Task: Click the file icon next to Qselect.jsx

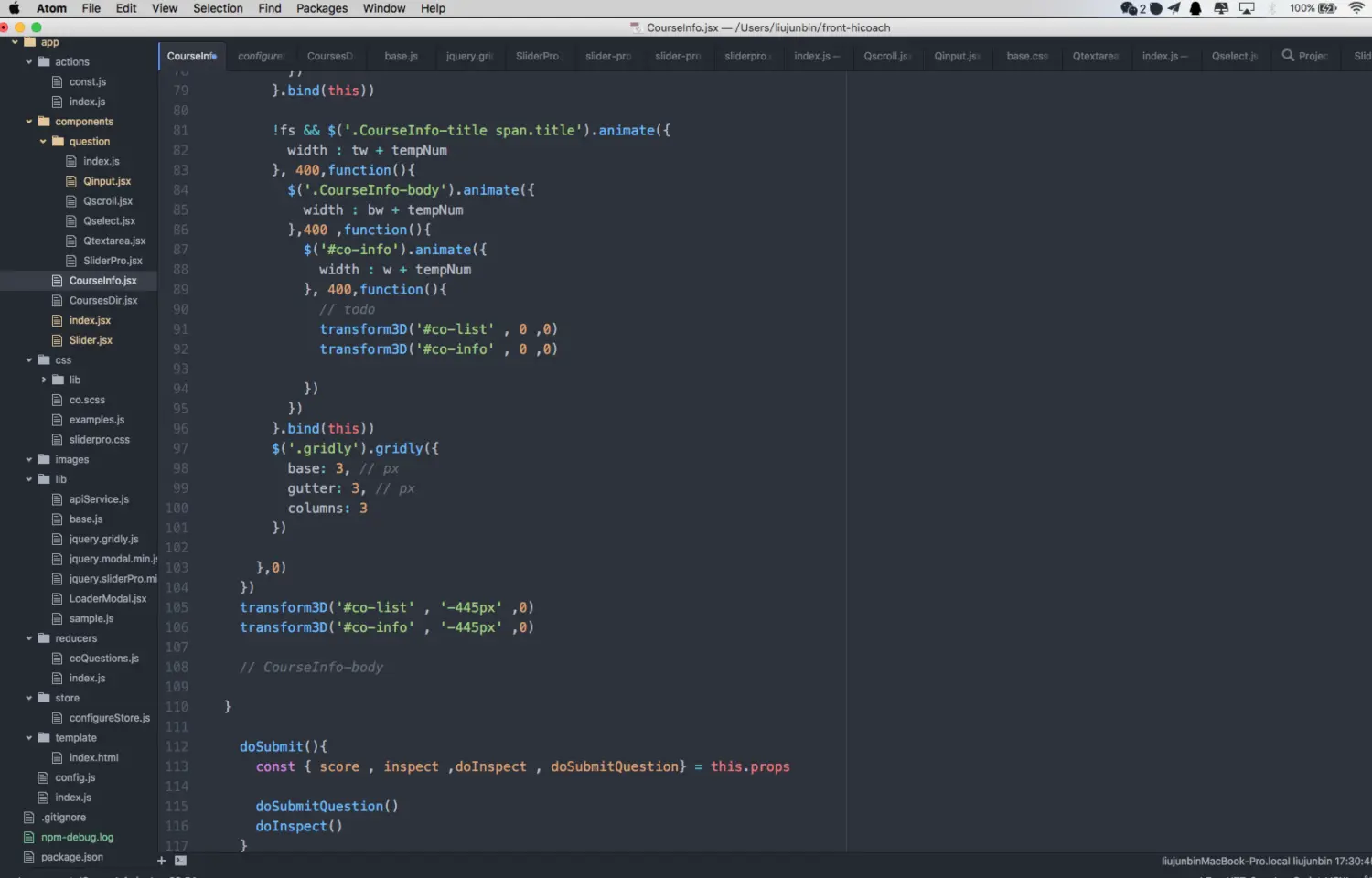Action: click(x=71, y=221)
